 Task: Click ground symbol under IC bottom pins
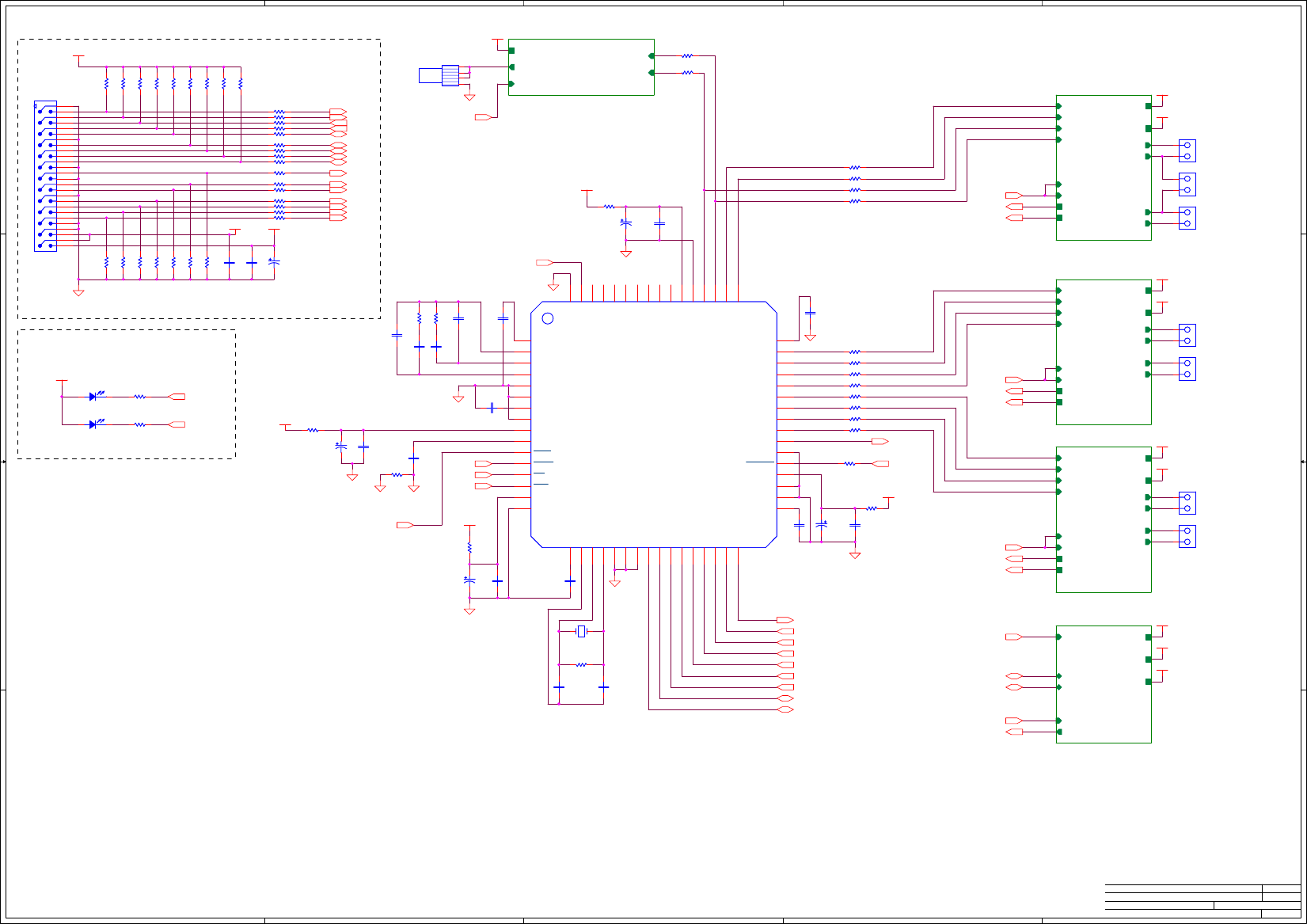point(615,584)
